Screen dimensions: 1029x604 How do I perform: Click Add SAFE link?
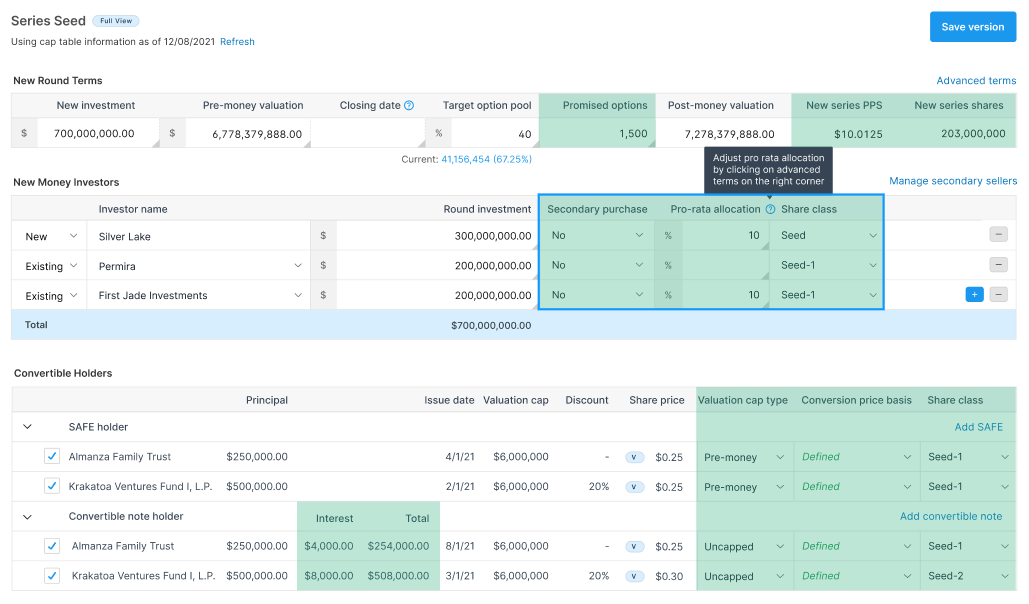pos(978,427)
